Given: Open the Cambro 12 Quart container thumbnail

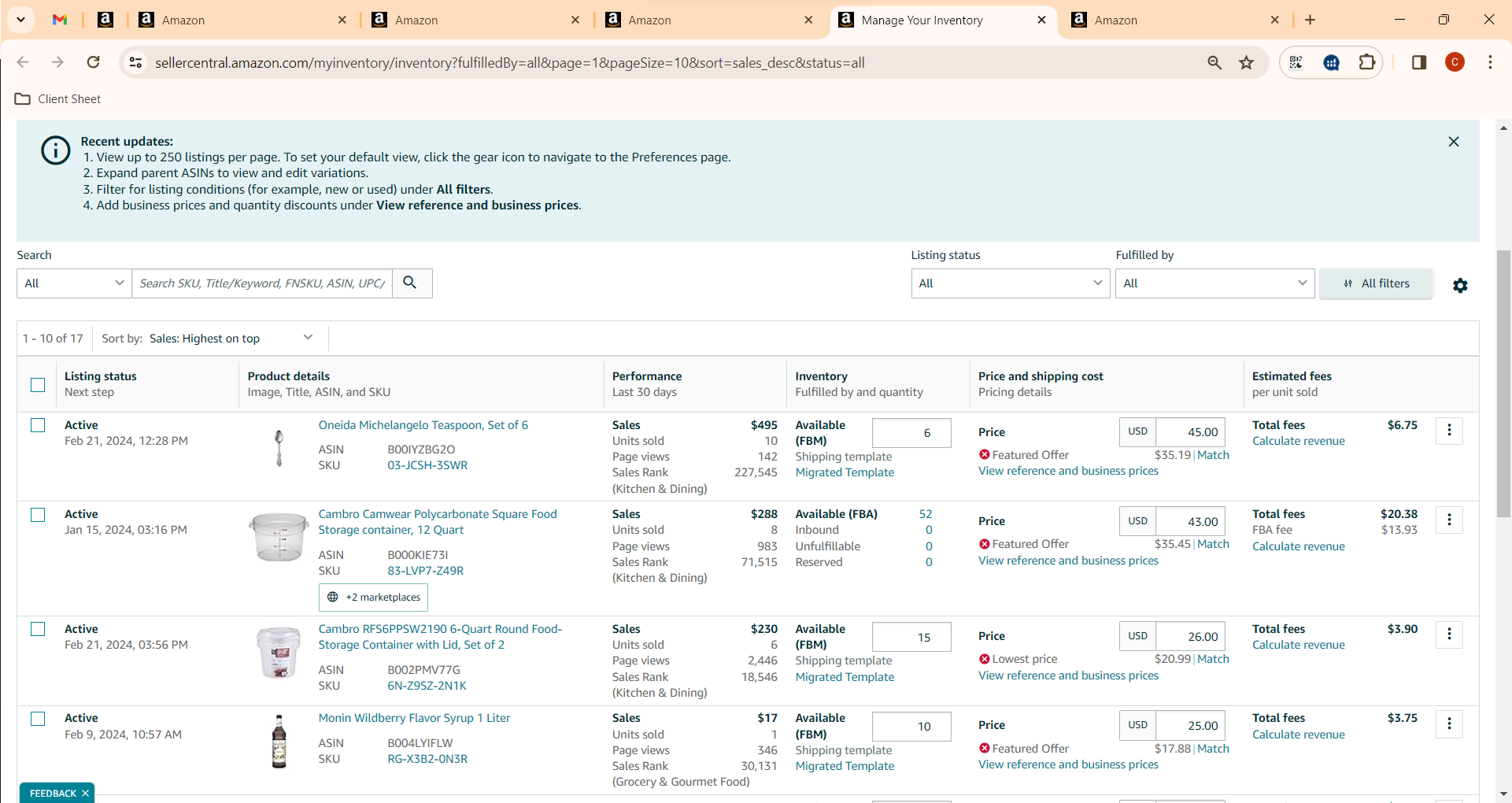Looking at the screenshot, I should [x=279, y=537].
